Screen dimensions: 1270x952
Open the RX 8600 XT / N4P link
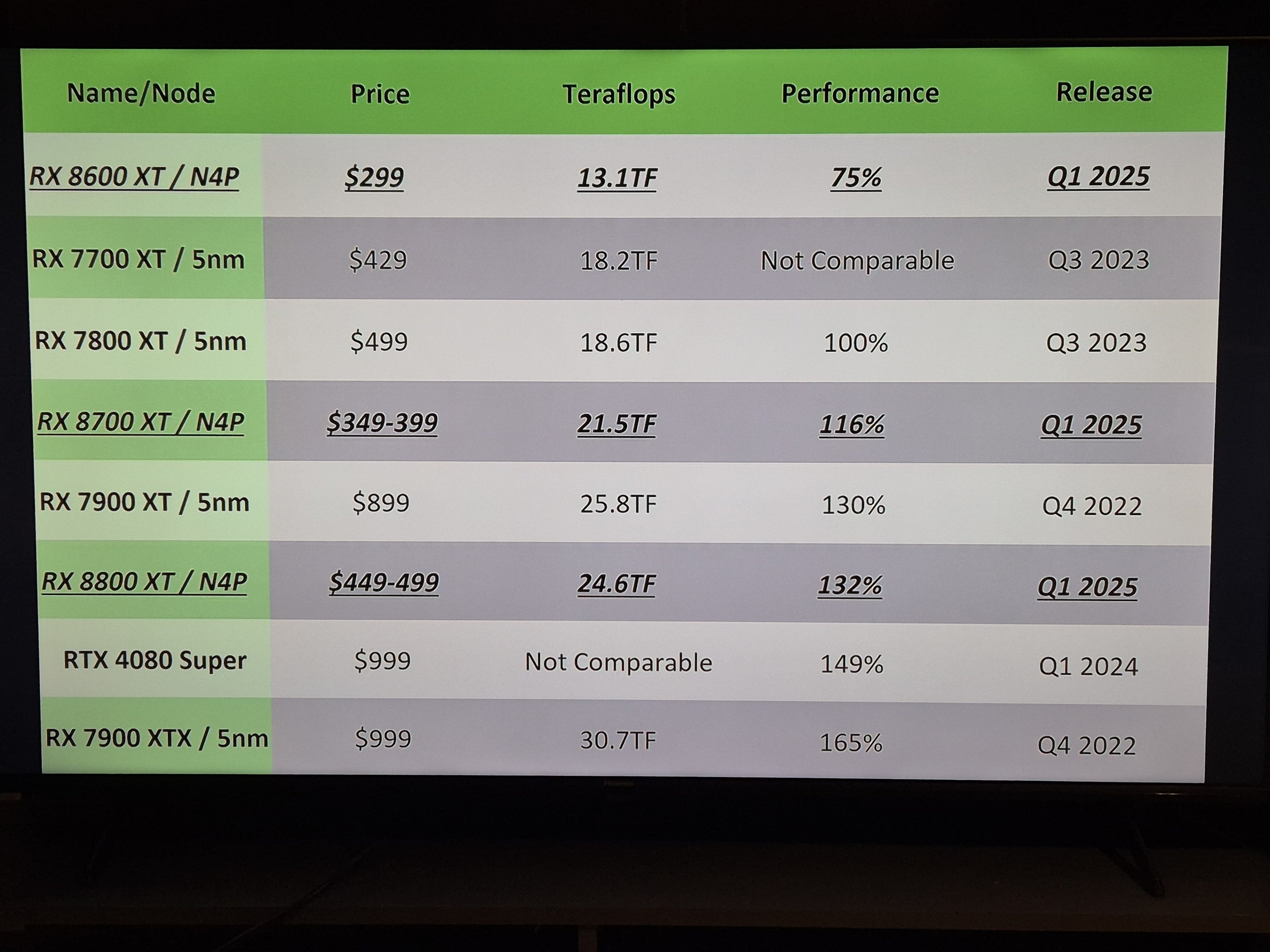tap(134, 176)
